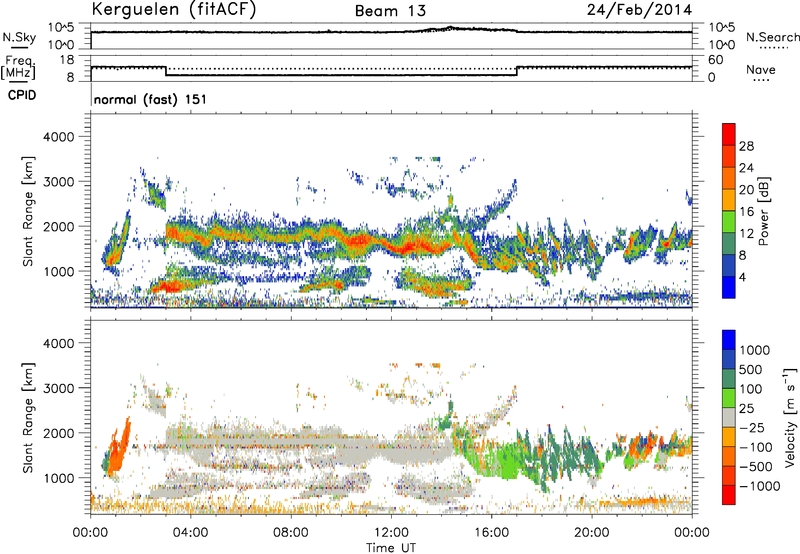Click the 'Beam 13' label

390,11
